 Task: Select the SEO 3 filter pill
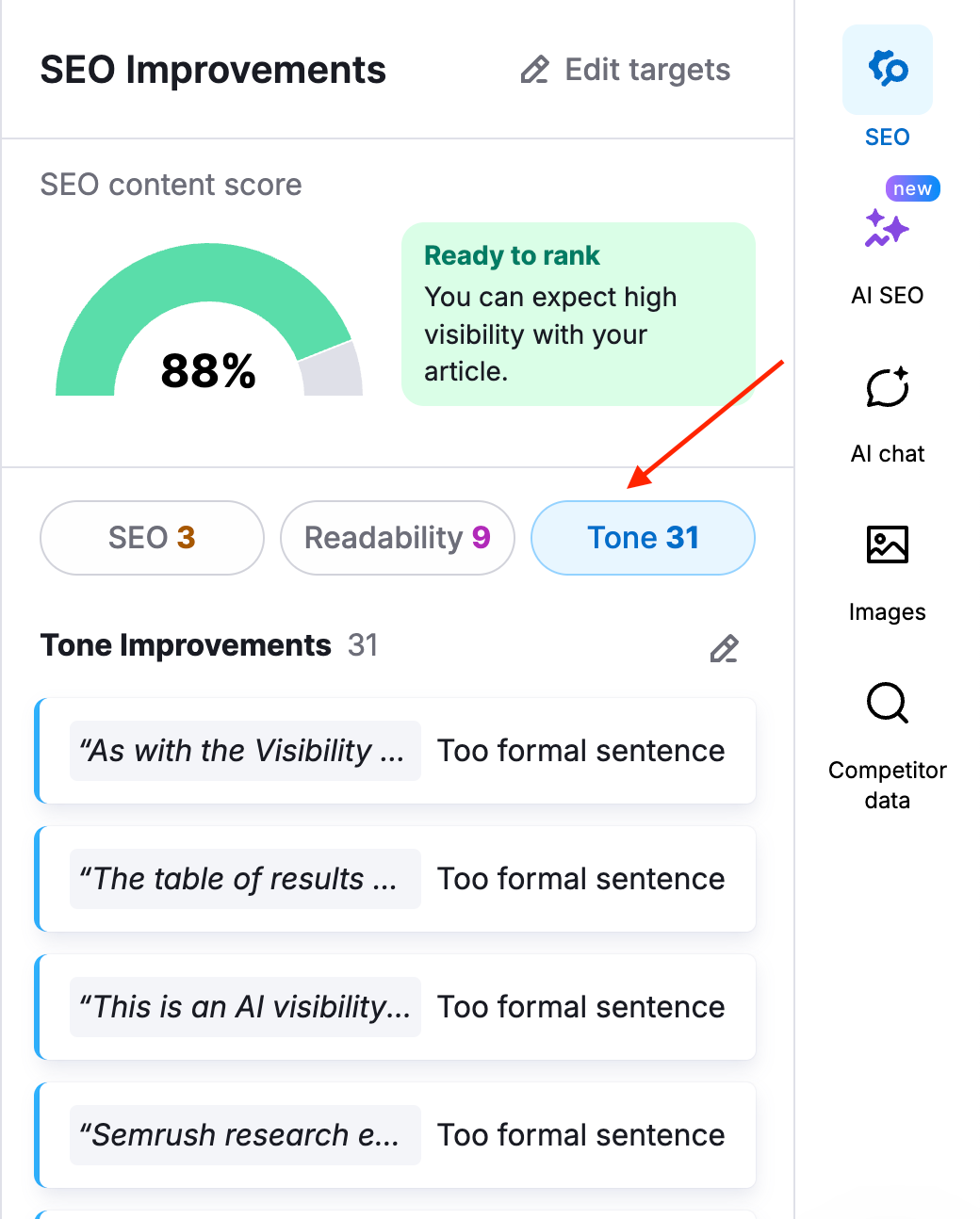click(x=151, y=538)
